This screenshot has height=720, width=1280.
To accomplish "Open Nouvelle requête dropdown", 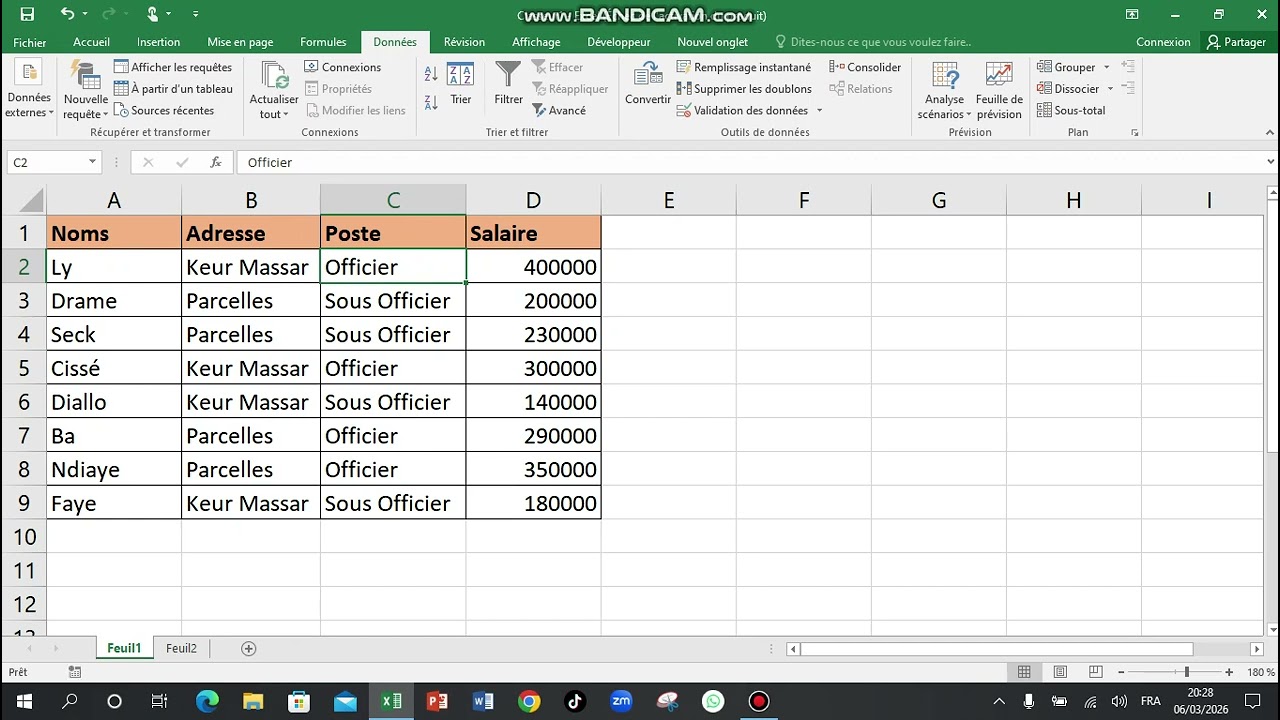I will (x=85, y=91).
